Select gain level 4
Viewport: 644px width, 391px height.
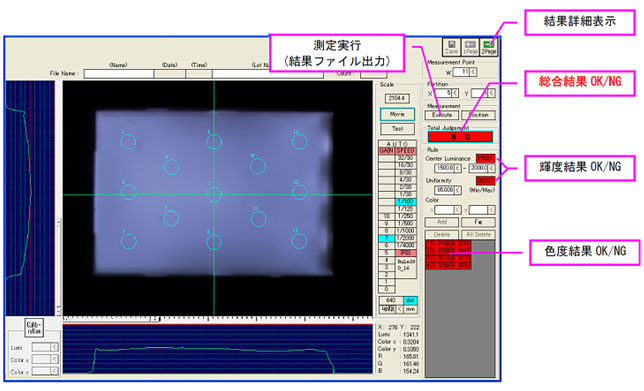386,260
